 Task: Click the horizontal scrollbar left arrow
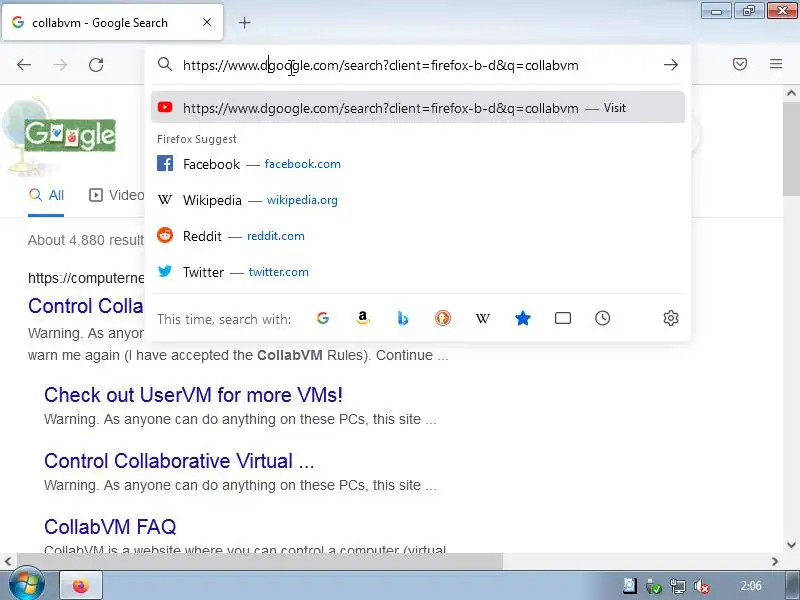point(8,561)
